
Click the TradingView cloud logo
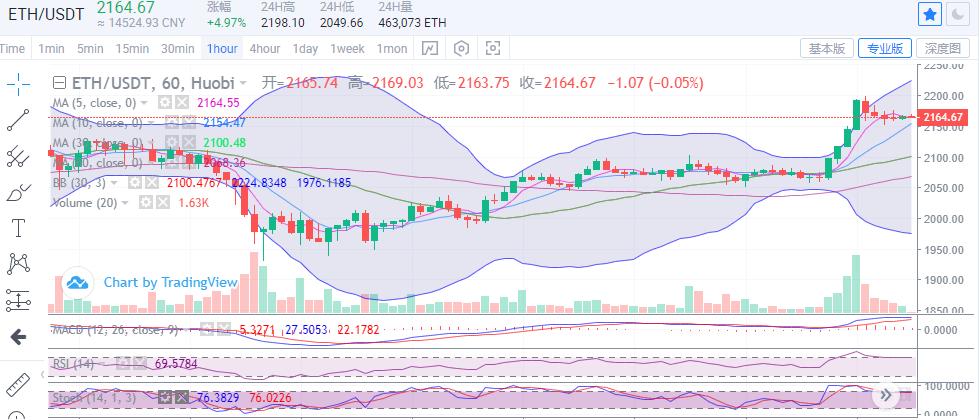coord(77,282)
